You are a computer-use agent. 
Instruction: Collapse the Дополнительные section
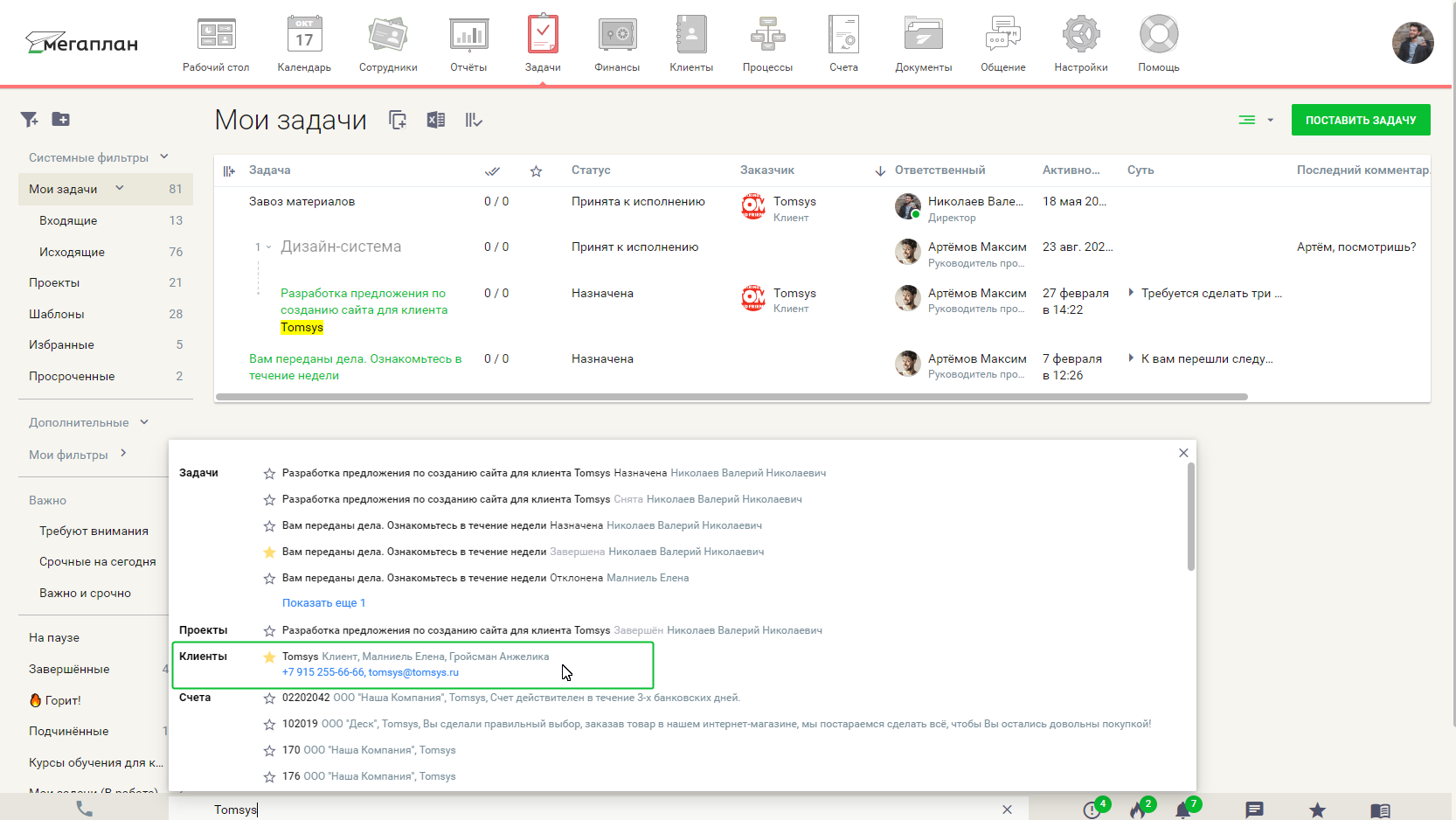[x=144, y=422]
